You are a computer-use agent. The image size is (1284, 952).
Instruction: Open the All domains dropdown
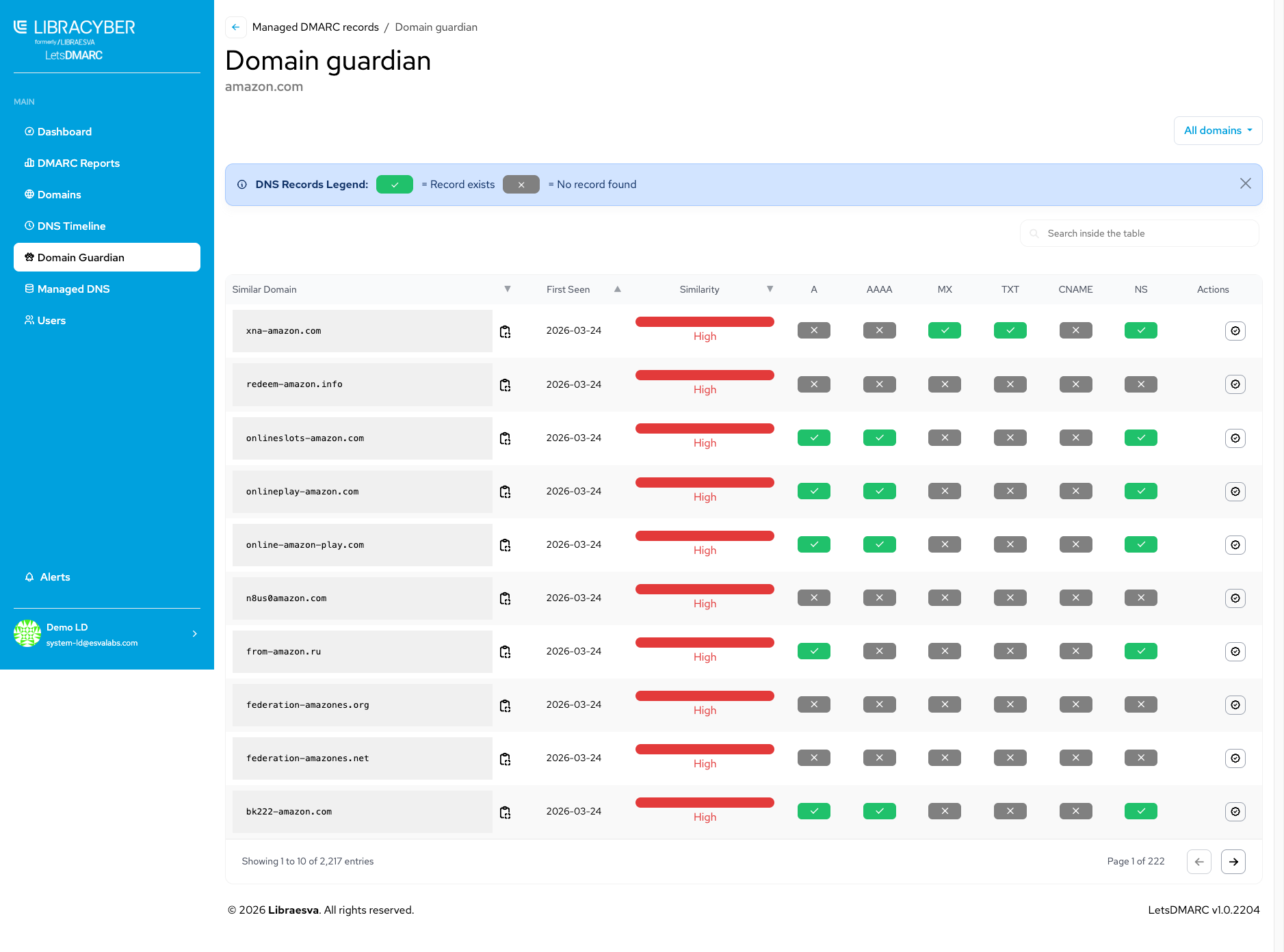coord(1218,131)
